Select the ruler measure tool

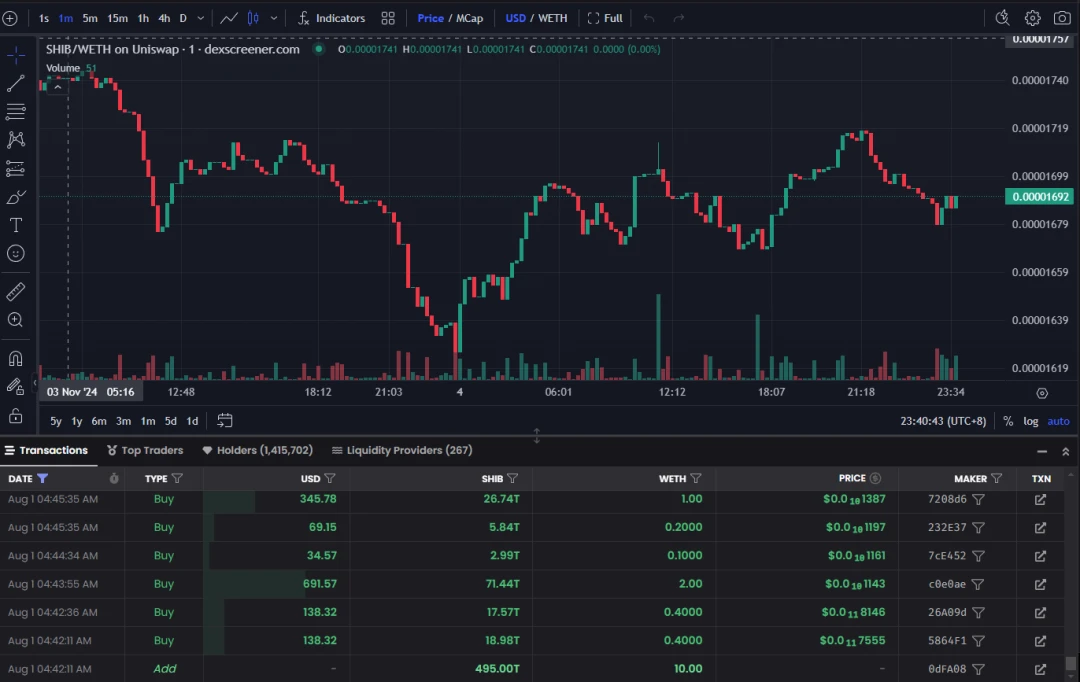pos(16,292)
